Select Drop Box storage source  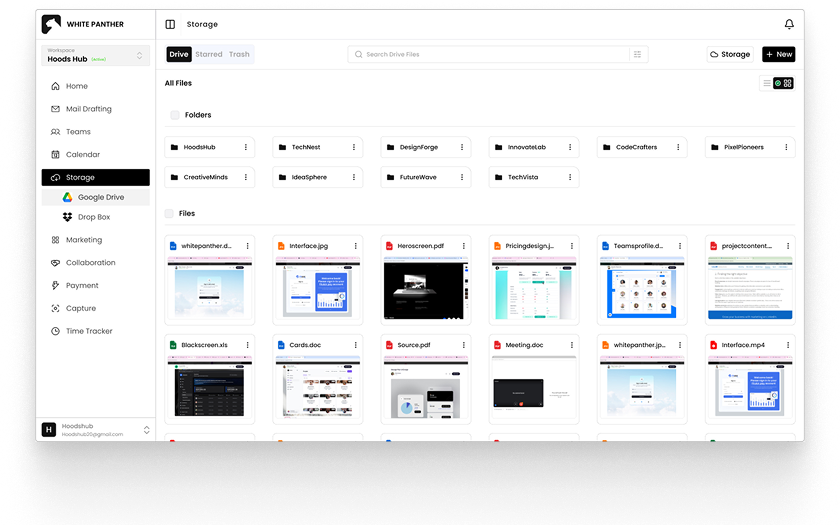click(94, 217)
